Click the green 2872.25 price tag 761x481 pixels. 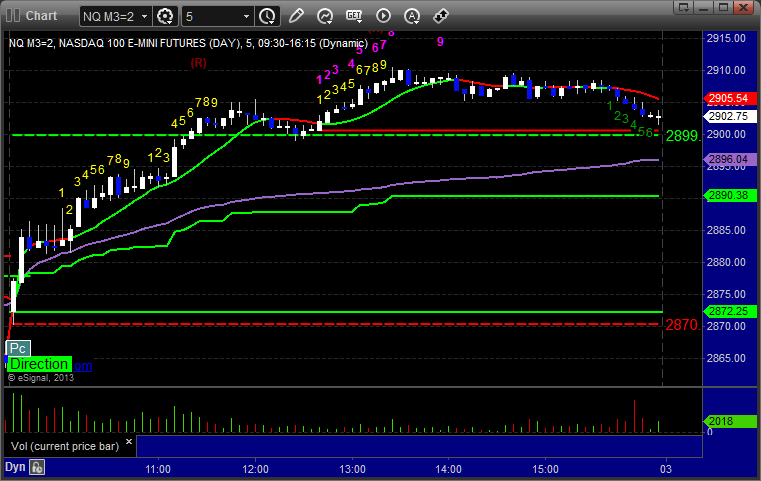(730, 311)
